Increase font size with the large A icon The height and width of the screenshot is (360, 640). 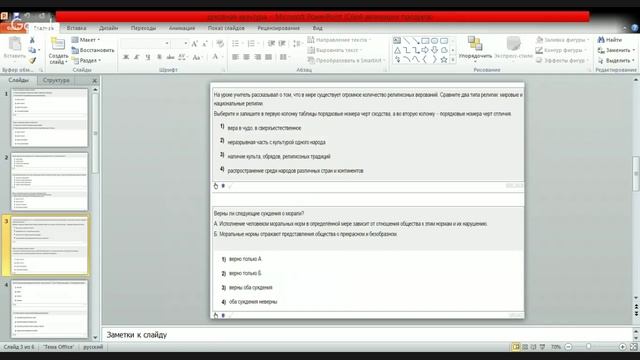195,44
